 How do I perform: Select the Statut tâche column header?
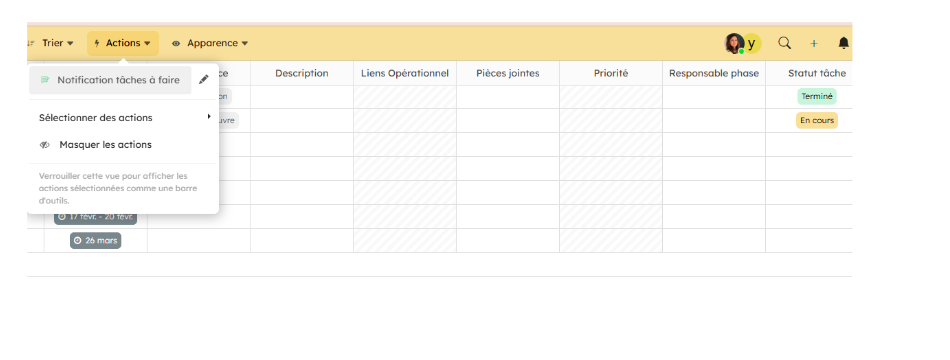[x=817, y=73]
